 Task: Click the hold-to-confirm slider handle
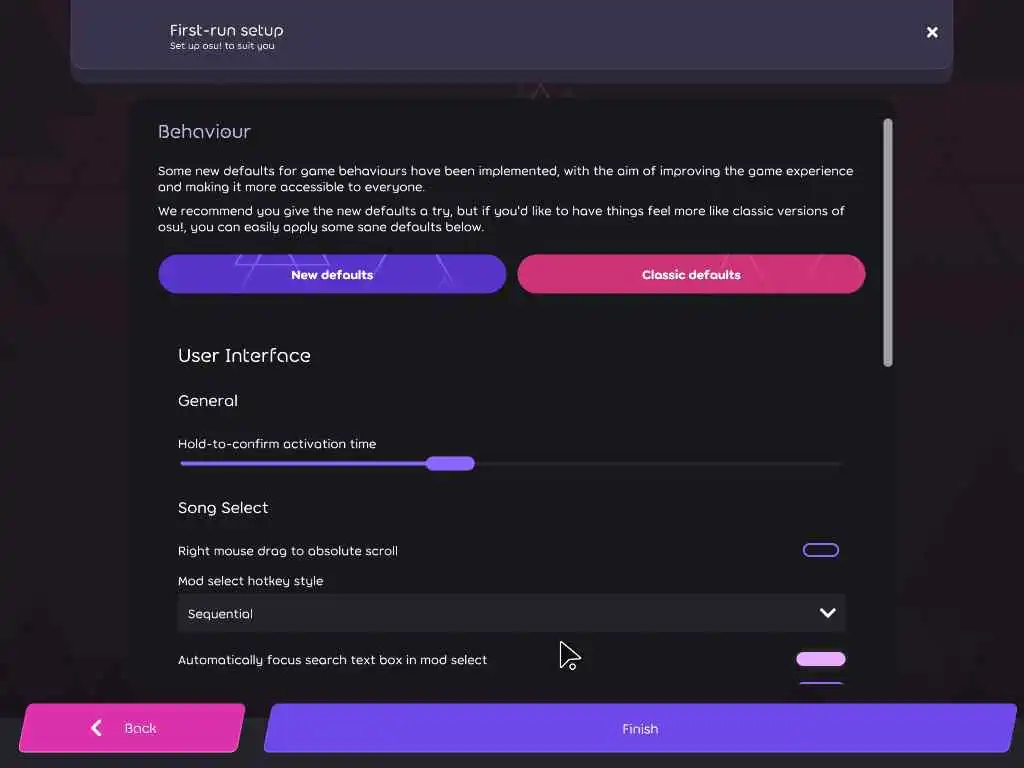click(450, 463)
